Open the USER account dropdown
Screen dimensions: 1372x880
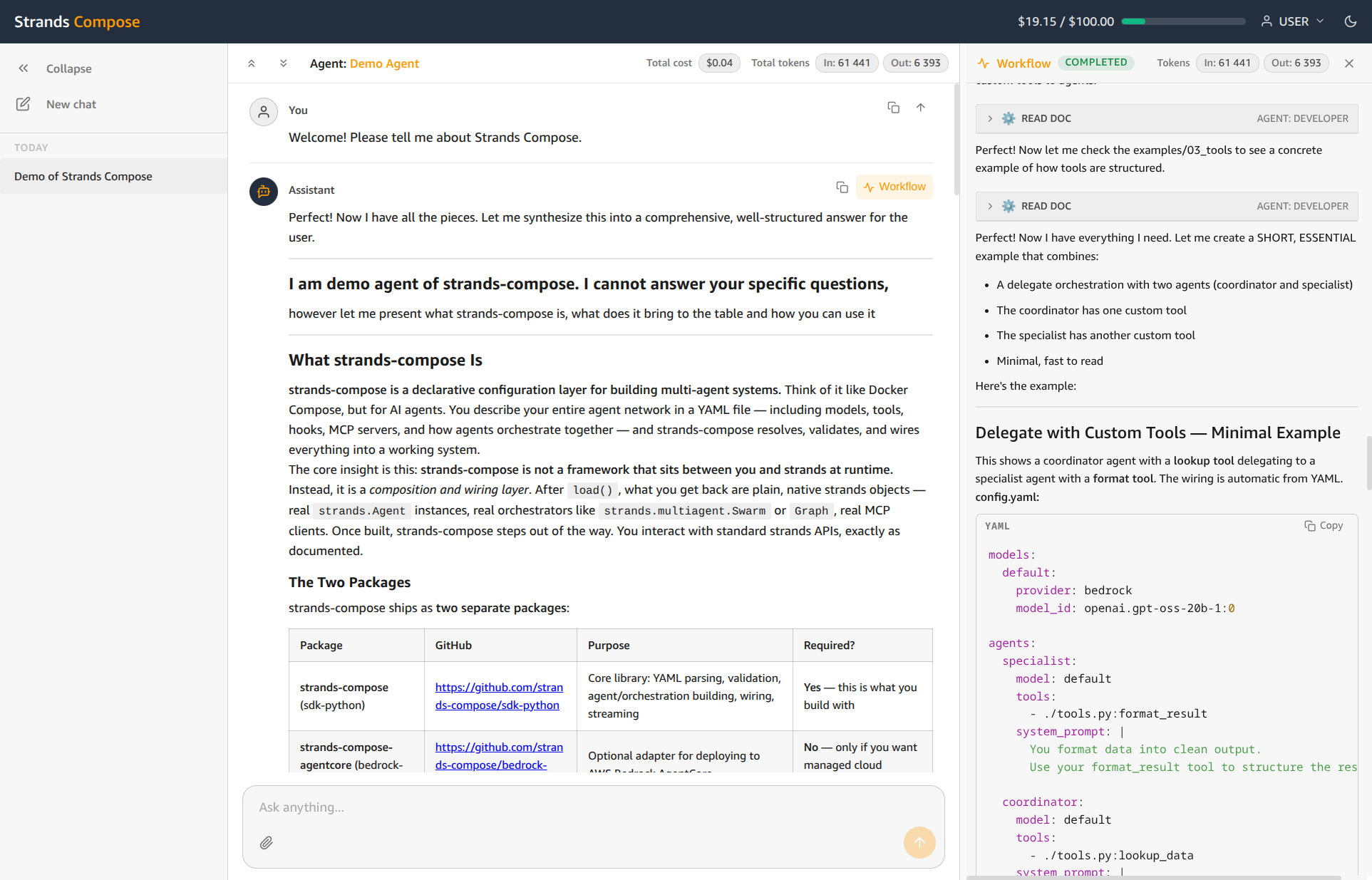[1293, 21]
